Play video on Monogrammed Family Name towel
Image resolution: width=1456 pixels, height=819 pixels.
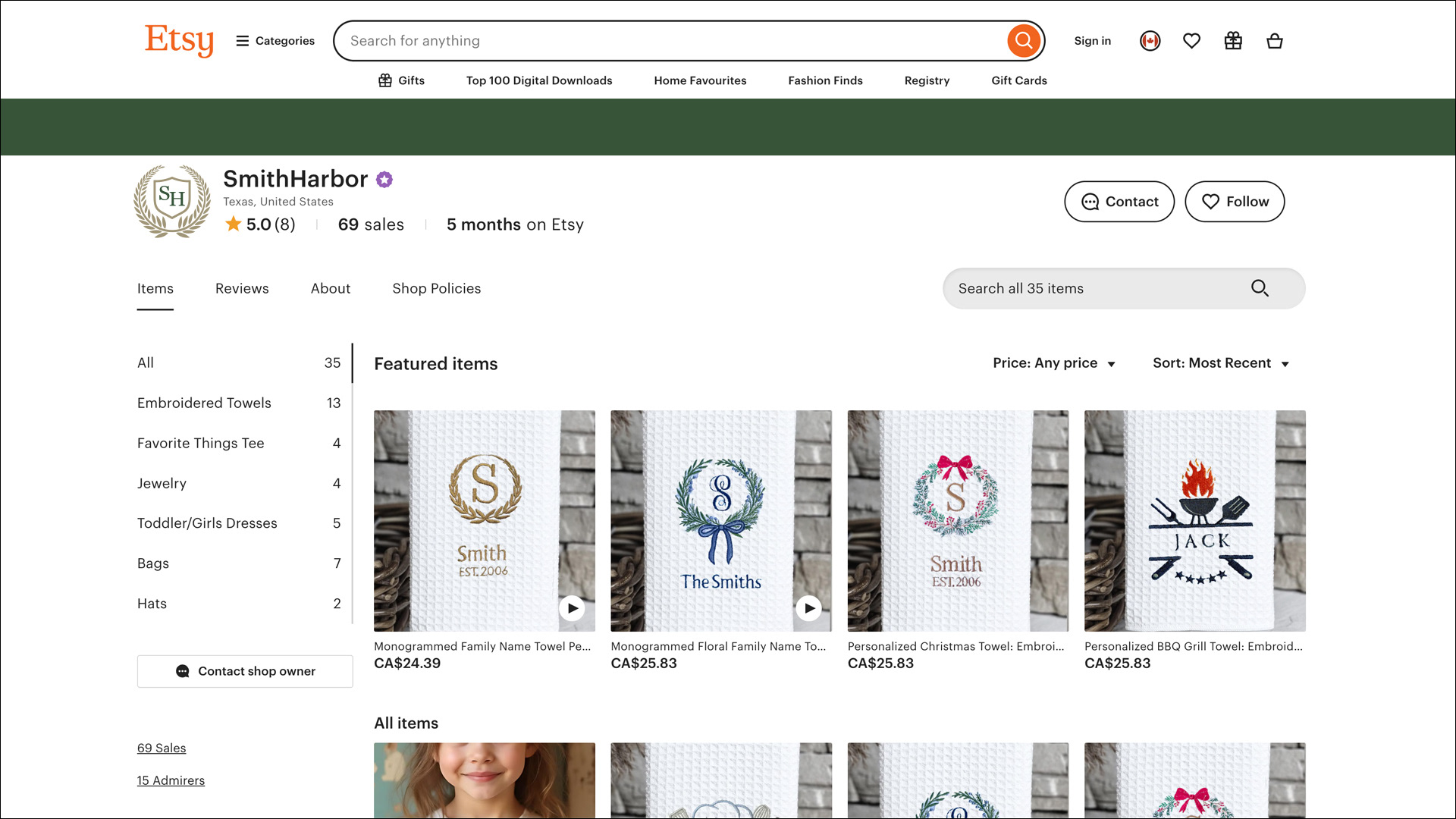click(x=572, y=608)
